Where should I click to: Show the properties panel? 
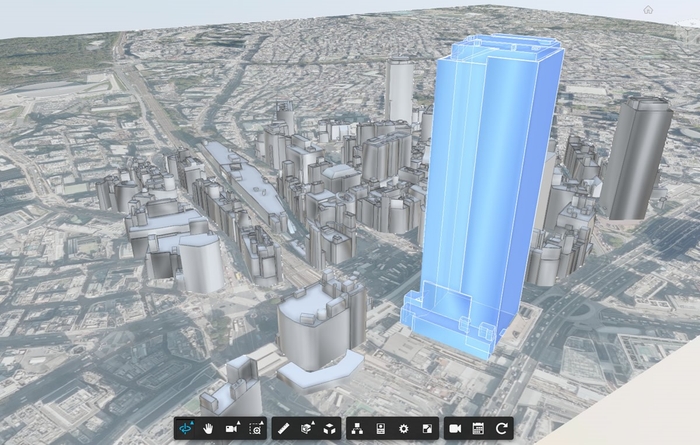[381, 428]
